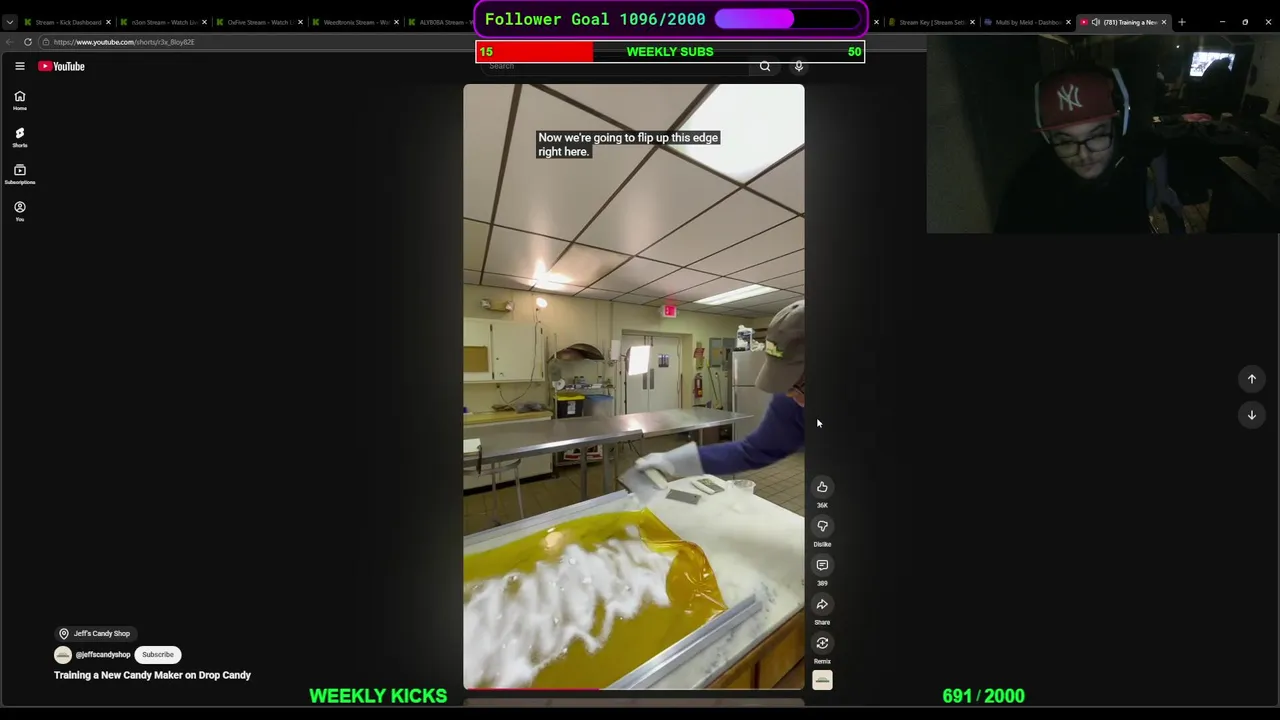Go to the previous Short with up arrow

[1251, 379]
